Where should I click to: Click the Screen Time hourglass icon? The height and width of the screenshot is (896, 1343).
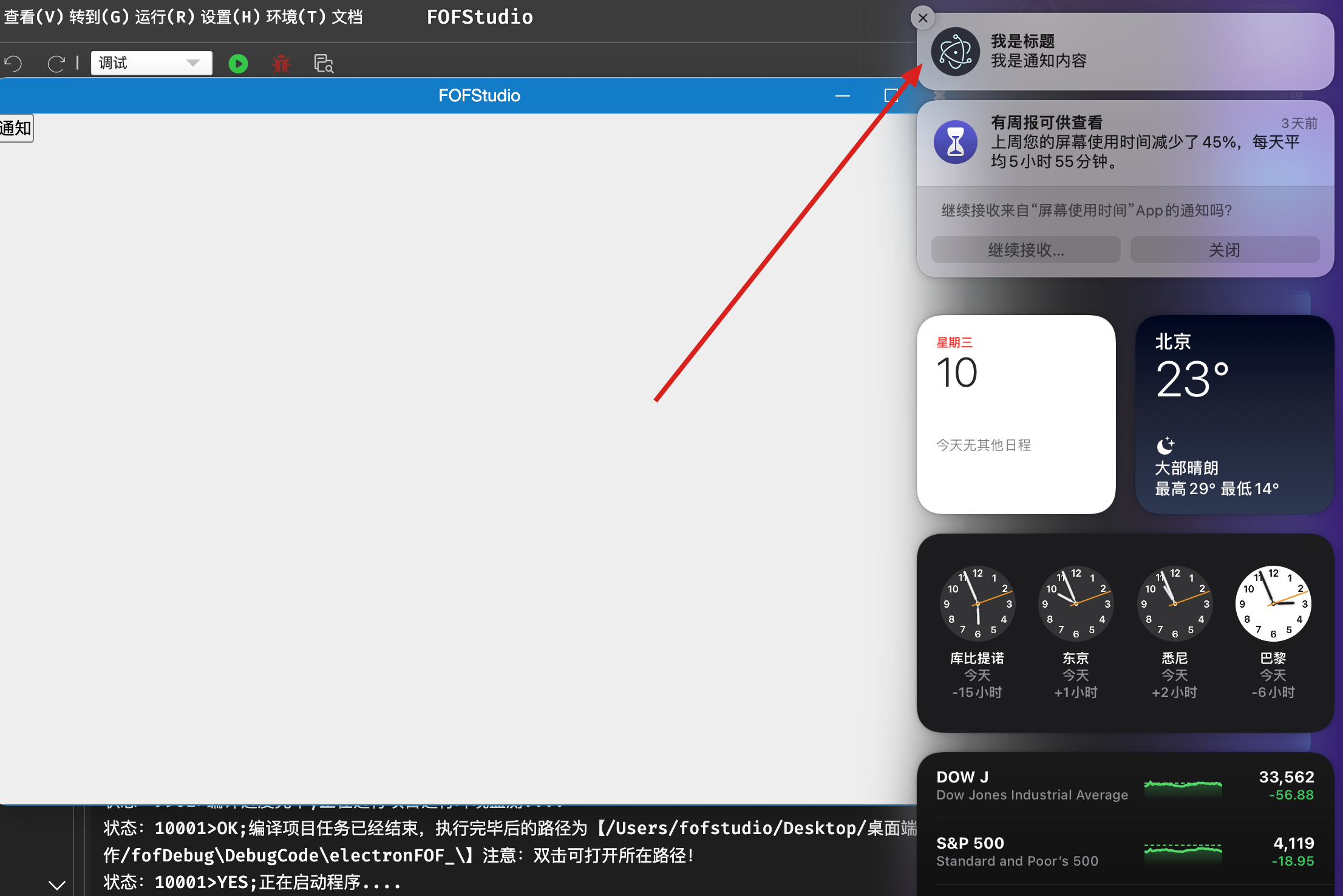click(956, 142)
